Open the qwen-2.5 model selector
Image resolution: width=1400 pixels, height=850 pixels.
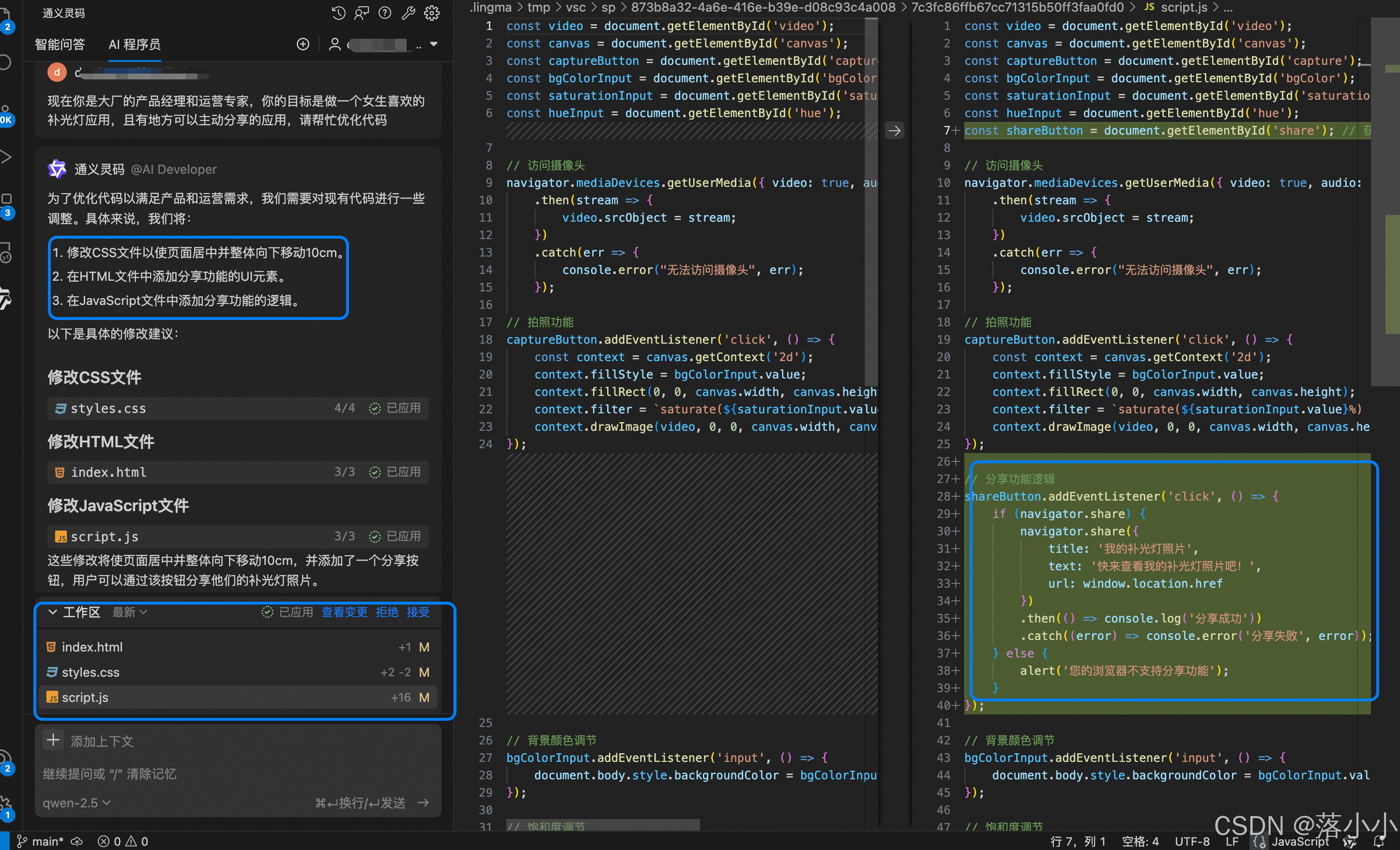[76, 803]
